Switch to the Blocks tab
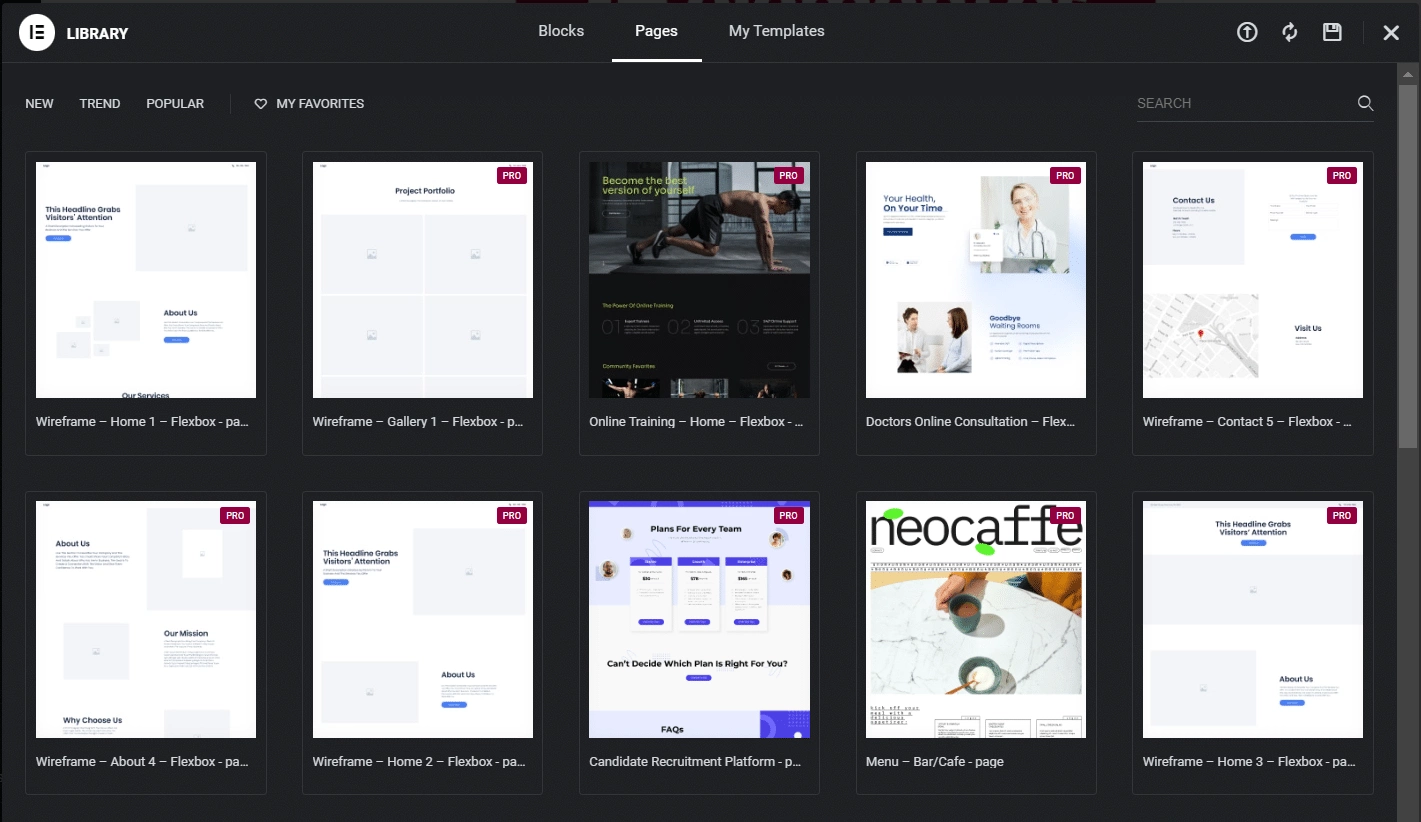Viewport: 1421px width, 822px height. tap(561, 31)
